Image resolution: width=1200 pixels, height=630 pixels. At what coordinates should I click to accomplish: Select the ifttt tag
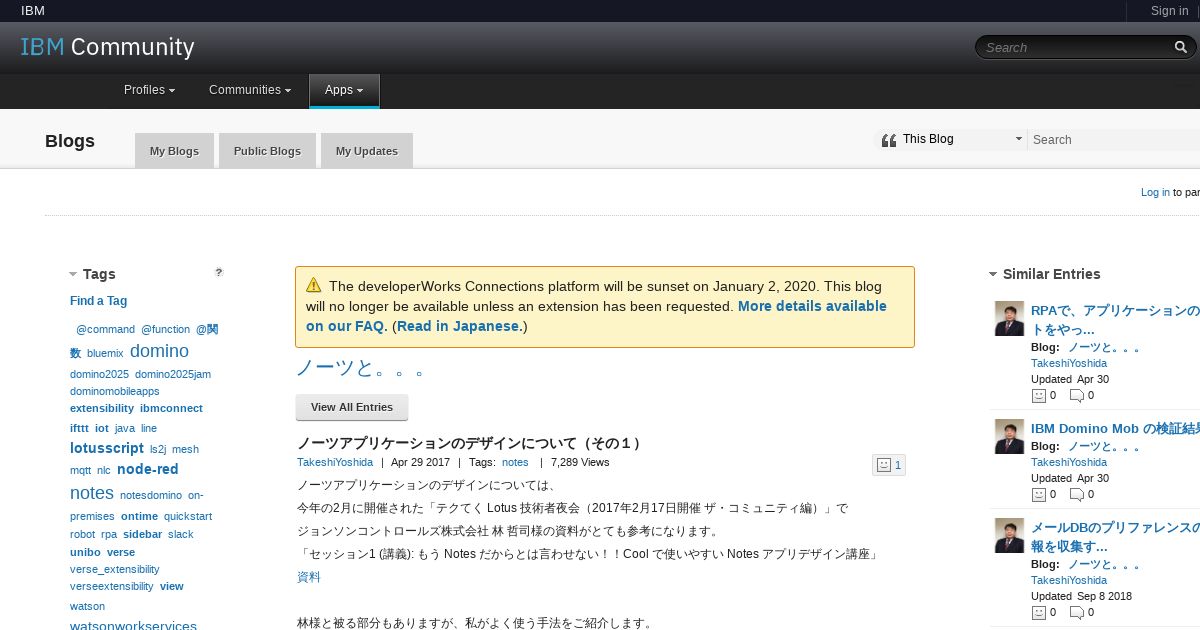pyautogui.click(x=79, y=428)
